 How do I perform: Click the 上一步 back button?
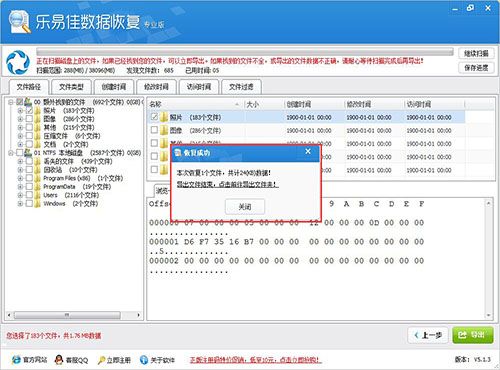(x=428, y=335)
